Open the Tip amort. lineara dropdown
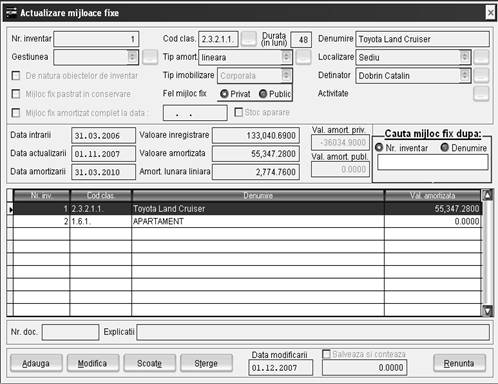Image resolution: width=498 pixels, height=384 pixels. [x=286, y=57]
